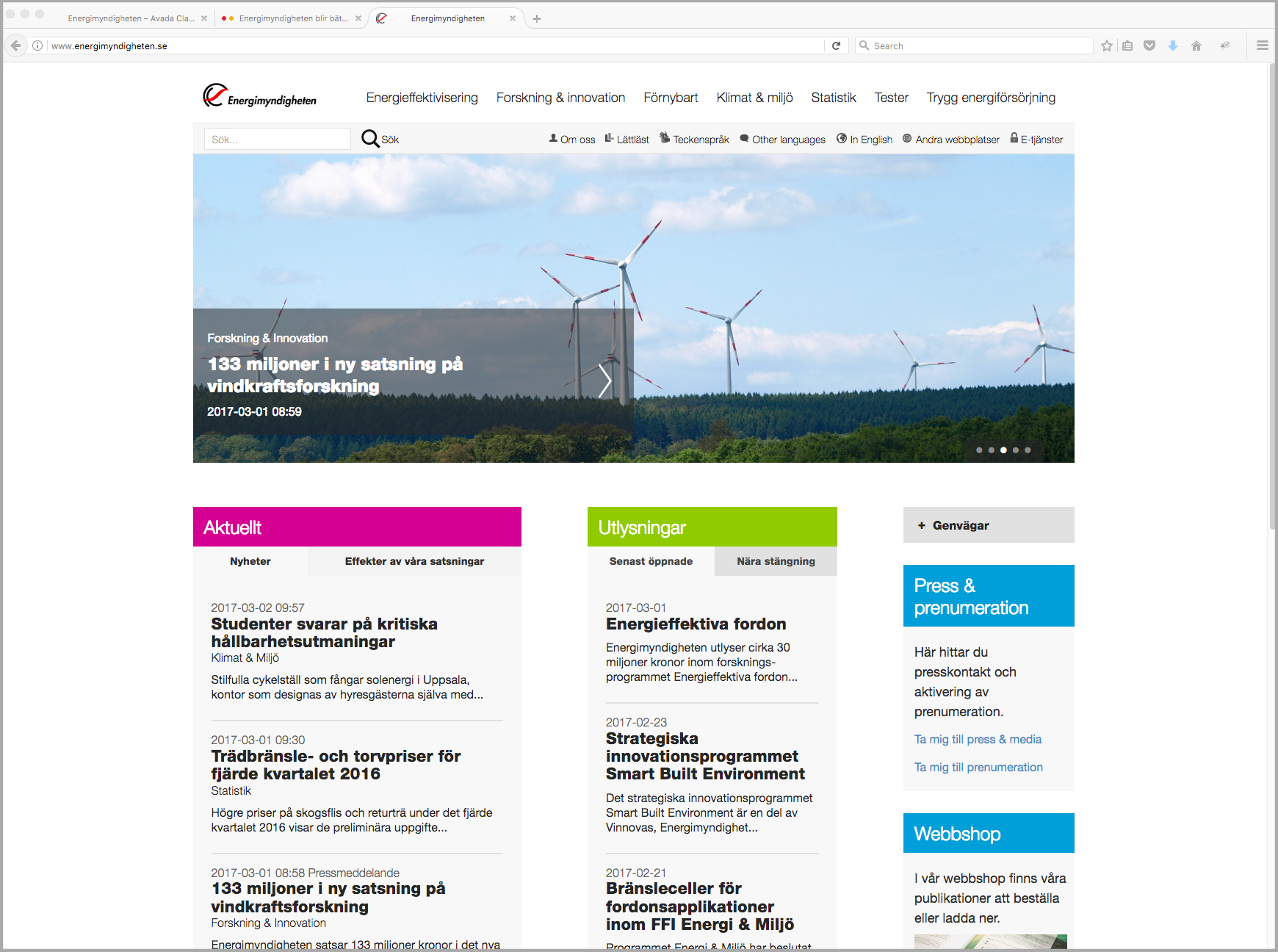Click the Utlysningar section header
Image resolution: width=1278 pixels, height=952 pixels.
[x=712, y=527]
